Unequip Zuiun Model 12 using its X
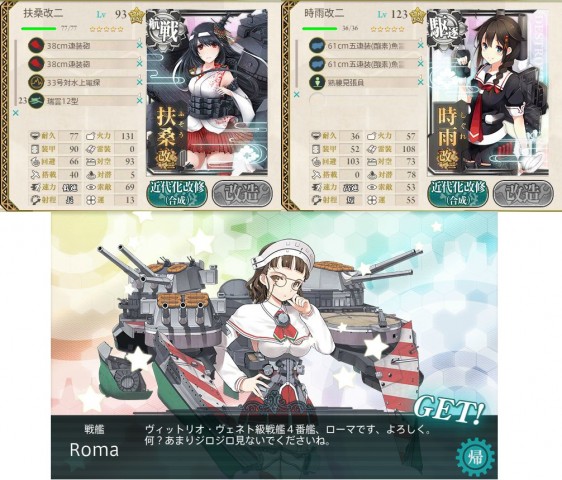This screenshot has height=480, width=562. pos(139,101)
